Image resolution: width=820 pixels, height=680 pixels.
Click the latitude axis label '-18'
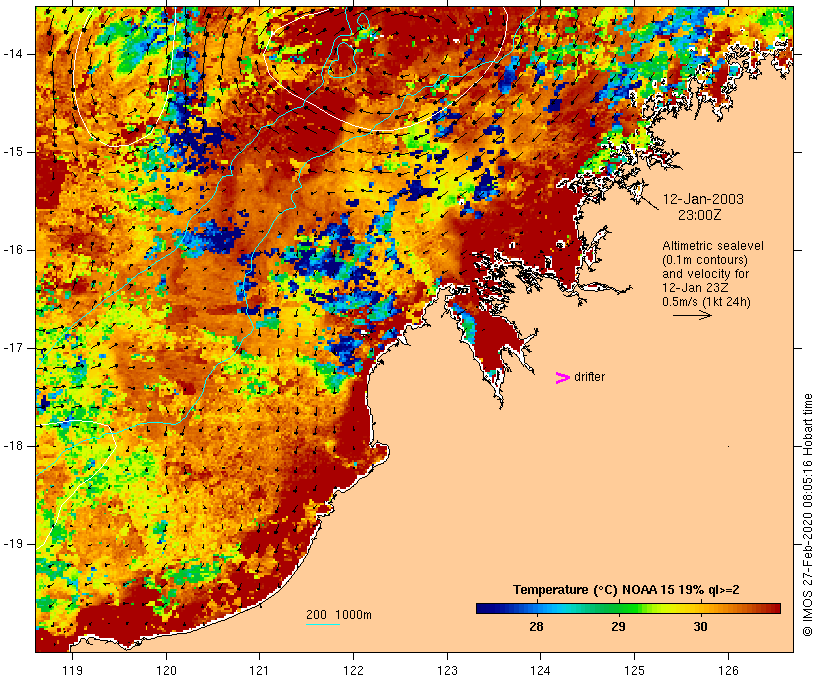13,446
